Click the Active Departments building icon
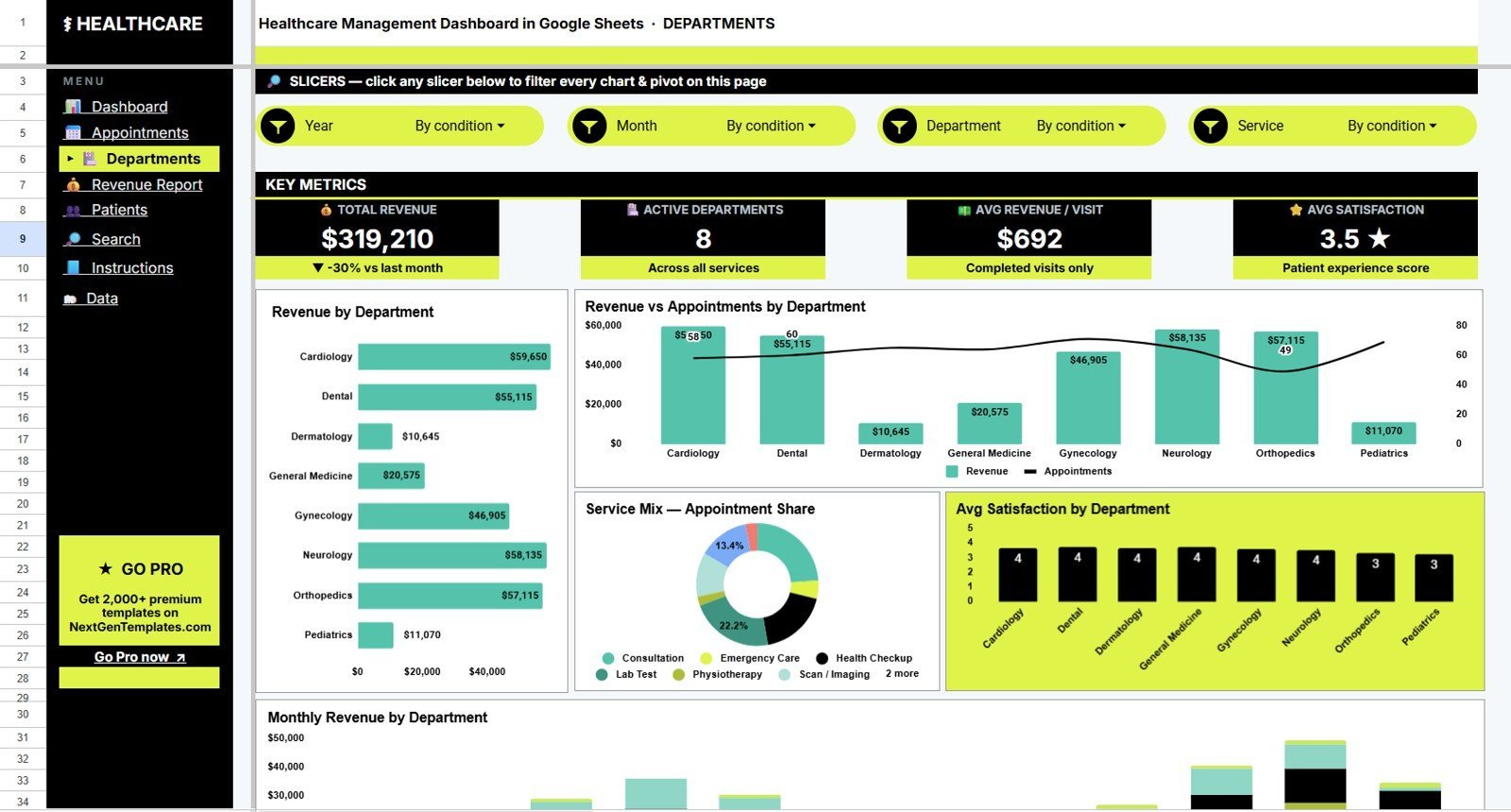The width and height of the screenshot is (1511, 812). [633, 210]
